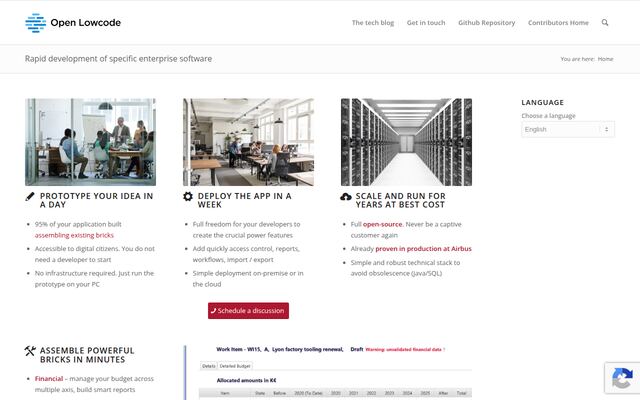The width and height of the screenshot is (640, 400).
Task: Open Get in touch menu item
Action: 426,23
